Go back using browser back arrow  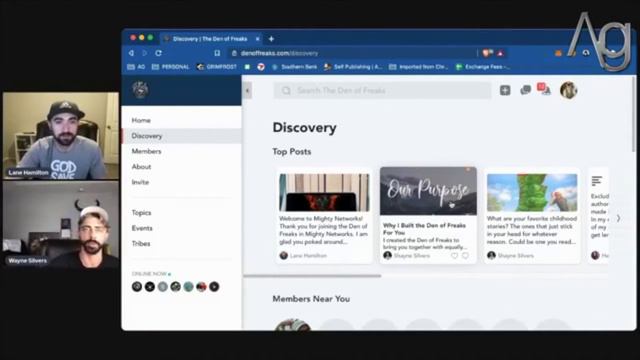[x=131, y=53]
